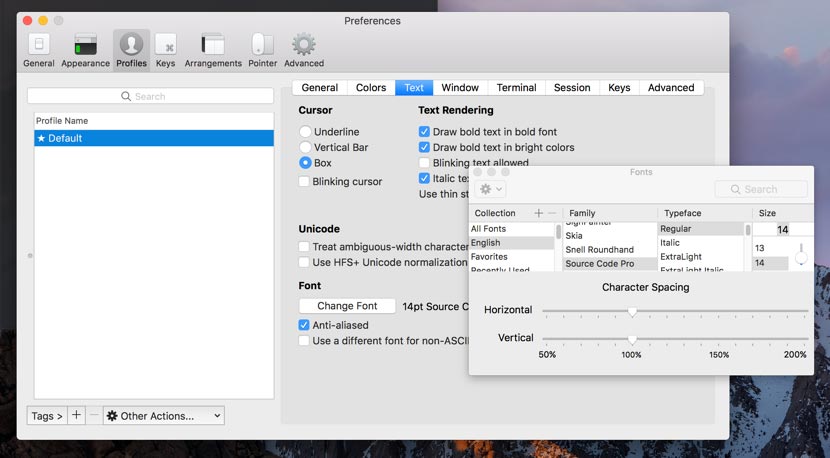This screenshot has width=830, height=458.
Task: Open the Fonts panel gear action menu
Action: coord(491,189)
